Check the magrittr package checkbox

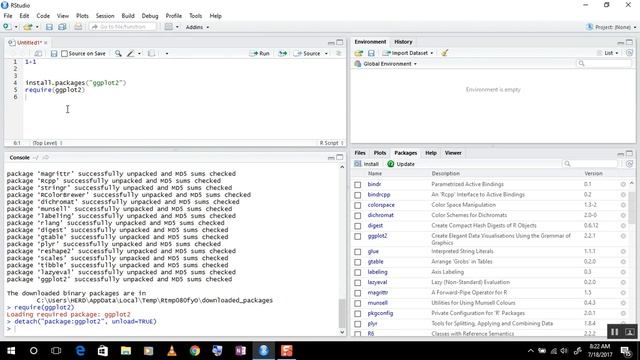358,293
